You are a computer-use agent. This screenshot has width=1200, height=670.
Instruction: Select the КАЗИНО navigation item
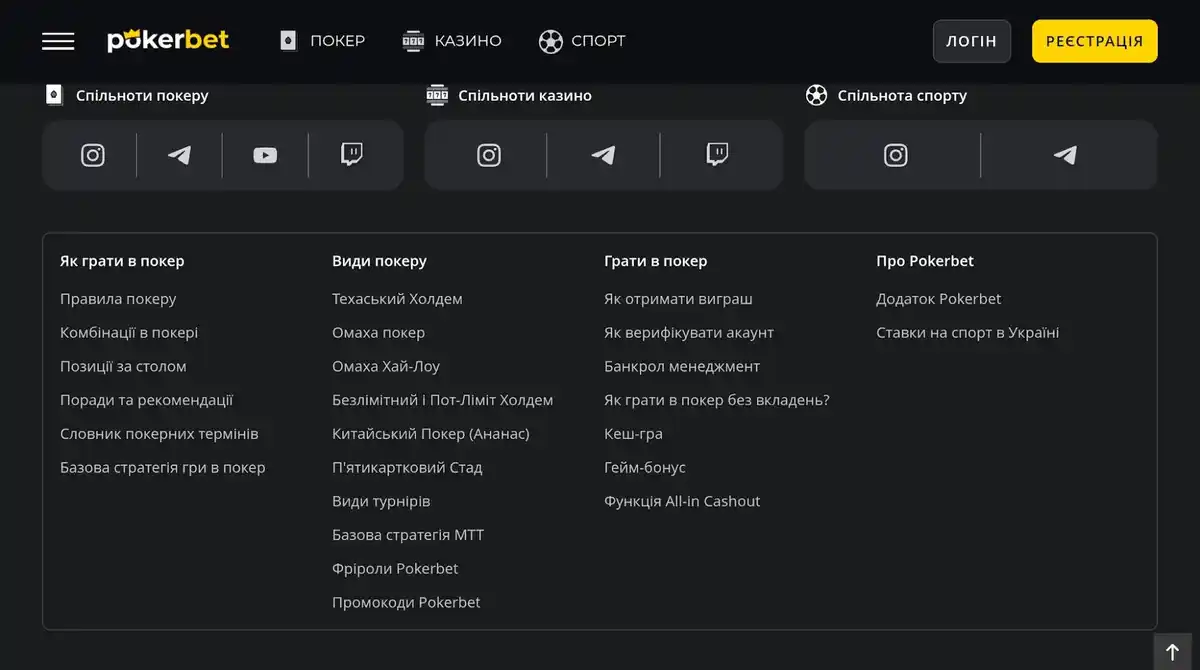pyautogui.click(x=451, y=41)
